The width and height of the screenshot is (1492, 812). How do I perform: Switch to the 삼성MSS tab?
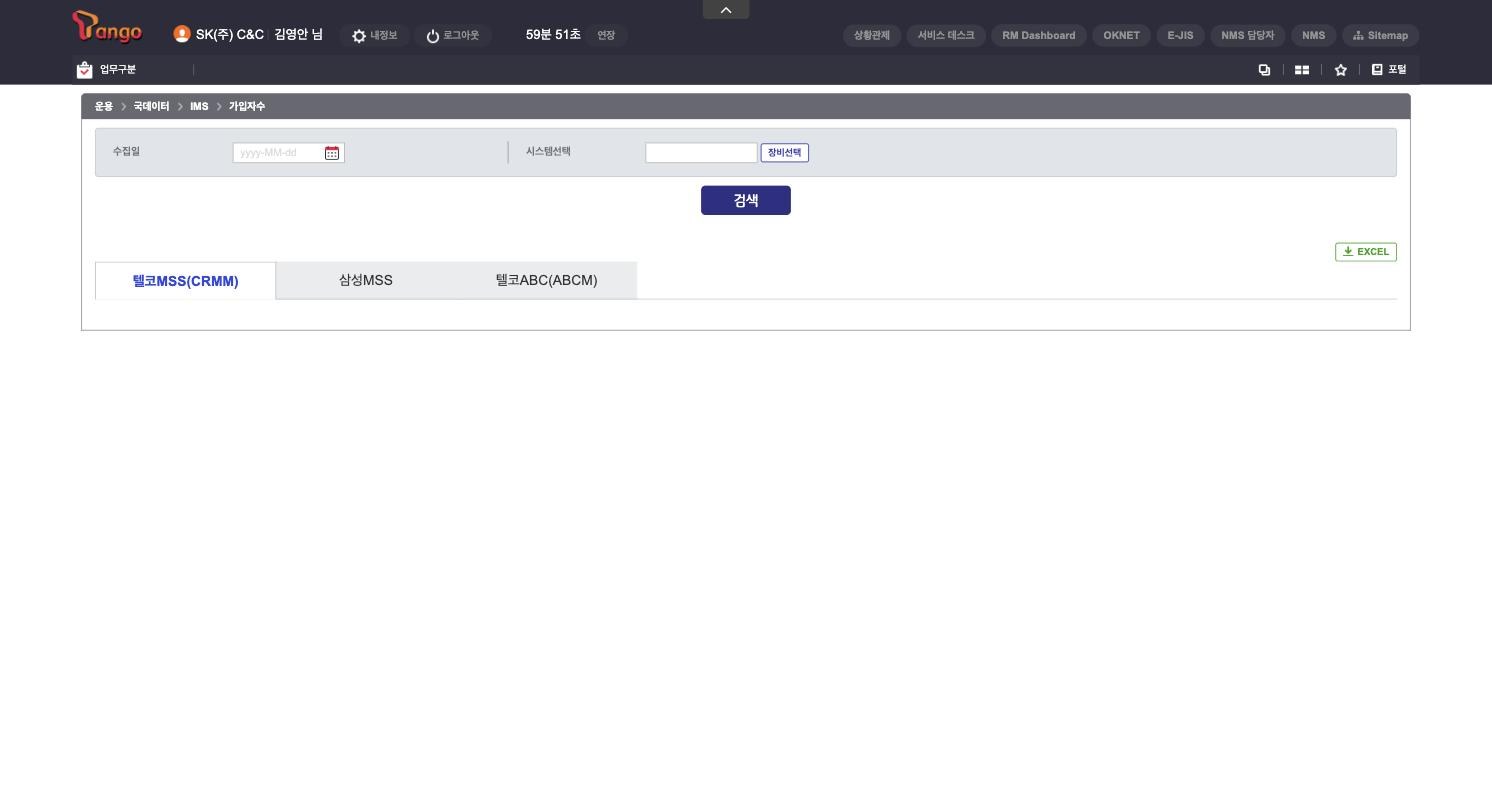[x=366, y=280]
